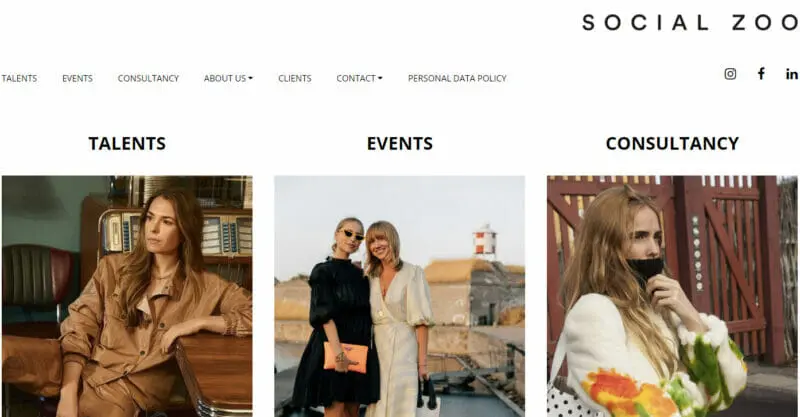Open the Clients navigation link
Screen dimensions: 800x417
294,78
